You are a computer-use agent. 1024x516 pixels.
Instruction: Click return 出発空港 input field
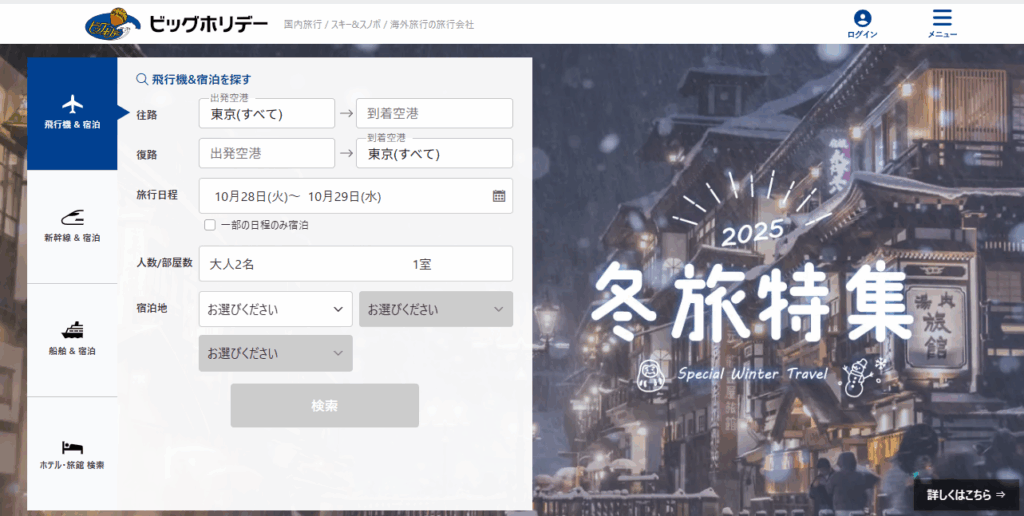[x=266, y=154]
